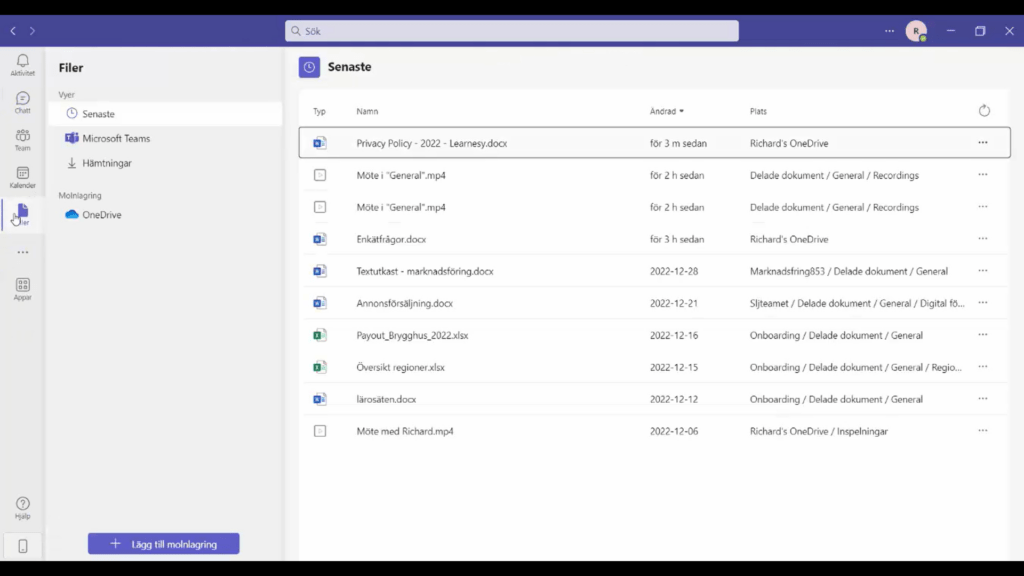
Task: Open the Kalender icon
Action: tap(22, 177)
